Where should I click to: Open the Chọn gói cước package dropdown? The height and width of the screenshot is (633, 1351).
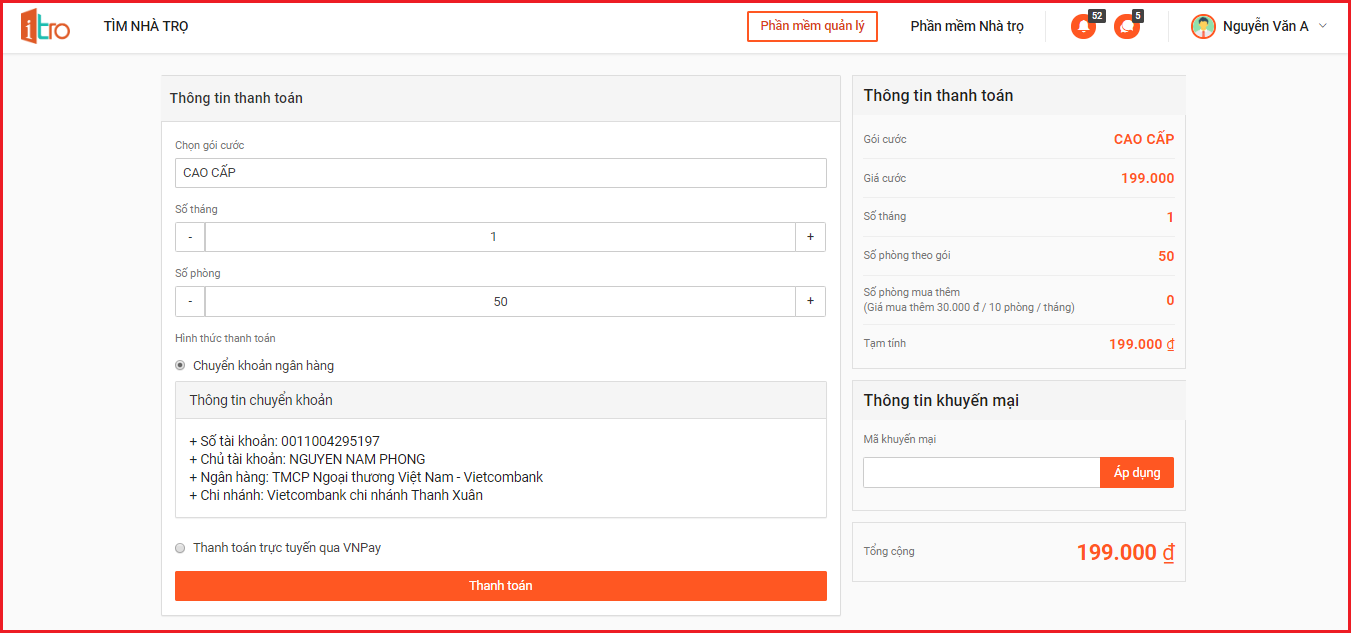point(500,173)
